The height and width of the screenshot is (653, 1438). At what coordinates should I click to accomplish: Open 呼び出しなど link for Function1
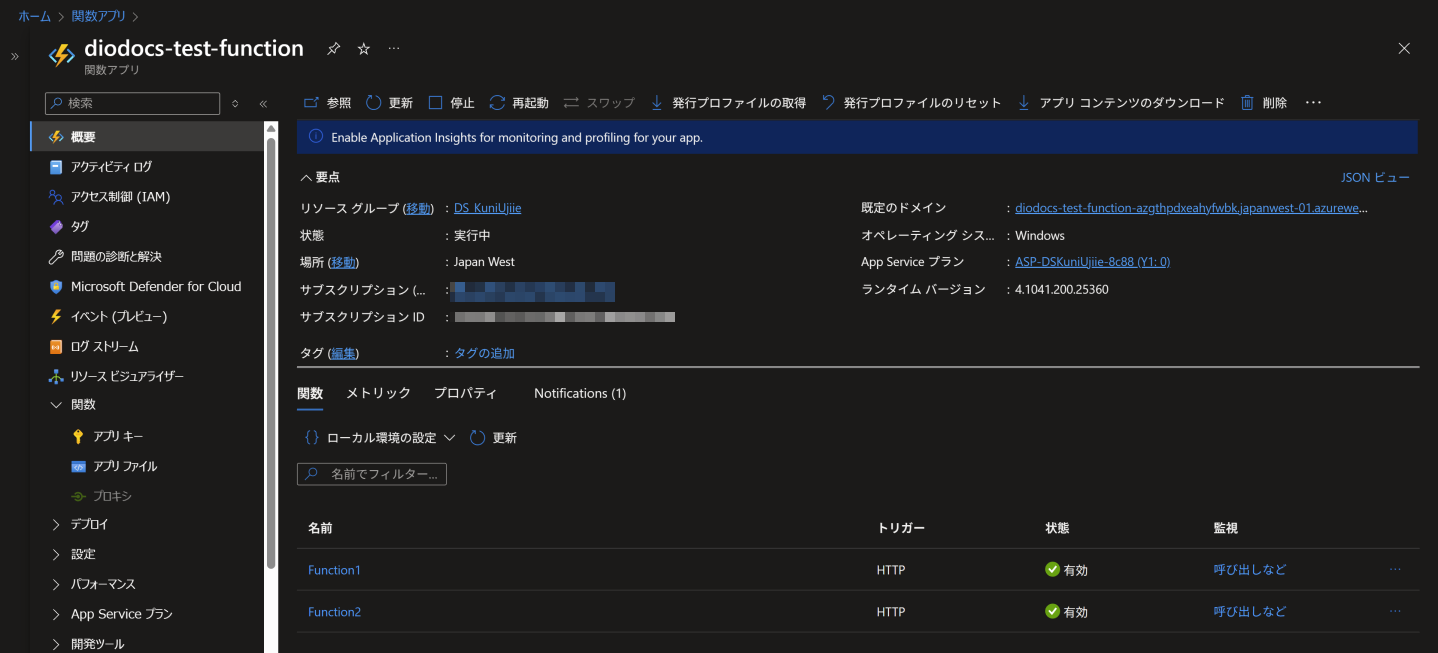click(x=1250, y=570)
